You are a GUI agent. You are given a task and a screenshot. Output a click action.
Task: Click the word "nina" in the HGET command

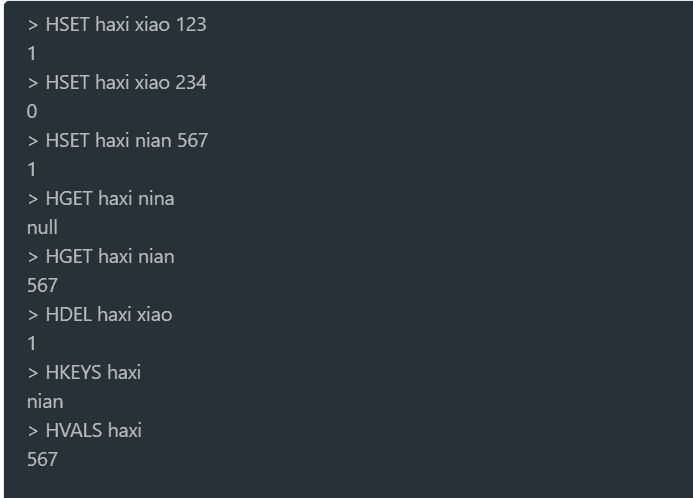(155, 199)
